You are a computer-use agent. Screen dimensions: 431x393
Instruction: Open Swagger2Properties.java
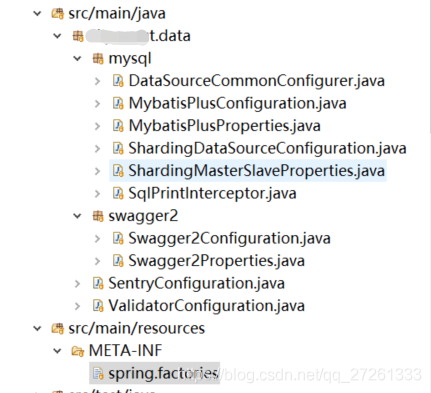(x=217, y=261)
